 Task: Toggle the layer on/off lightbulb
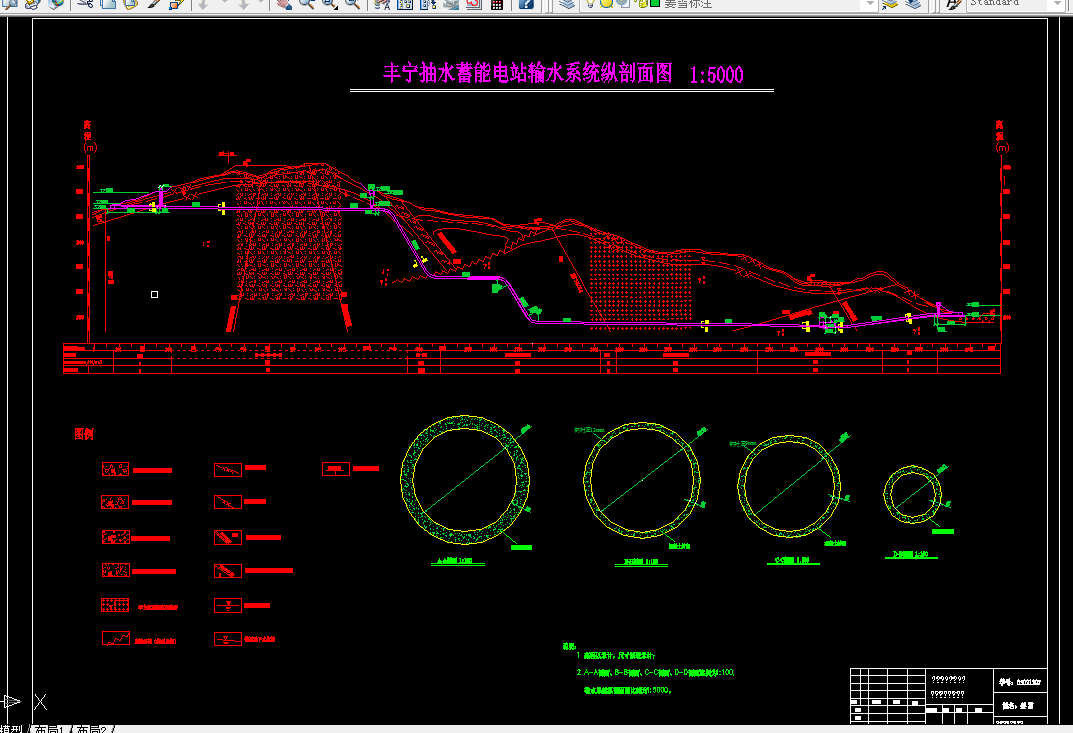[x=591, y=3]
